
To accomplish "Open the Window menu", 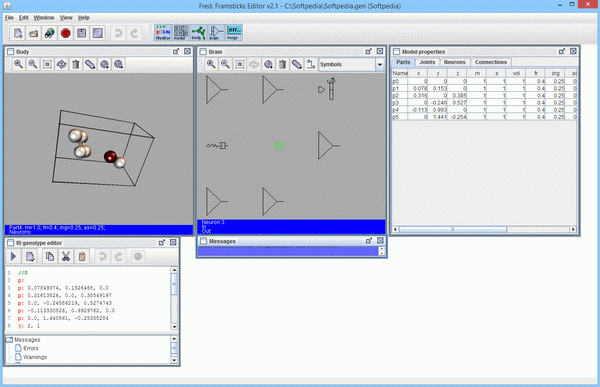I will coord(44,18).
